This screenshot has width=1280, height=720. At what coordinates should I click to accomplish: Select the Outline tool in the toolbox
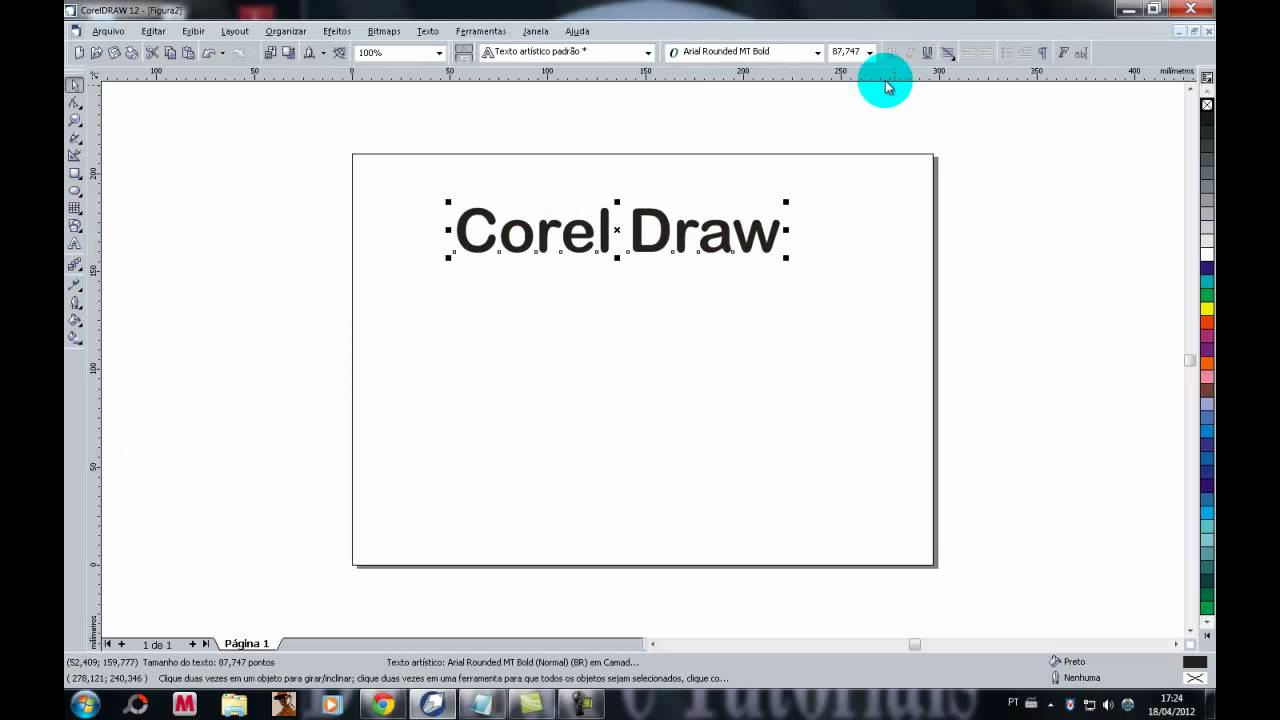[x=75, y=302]
